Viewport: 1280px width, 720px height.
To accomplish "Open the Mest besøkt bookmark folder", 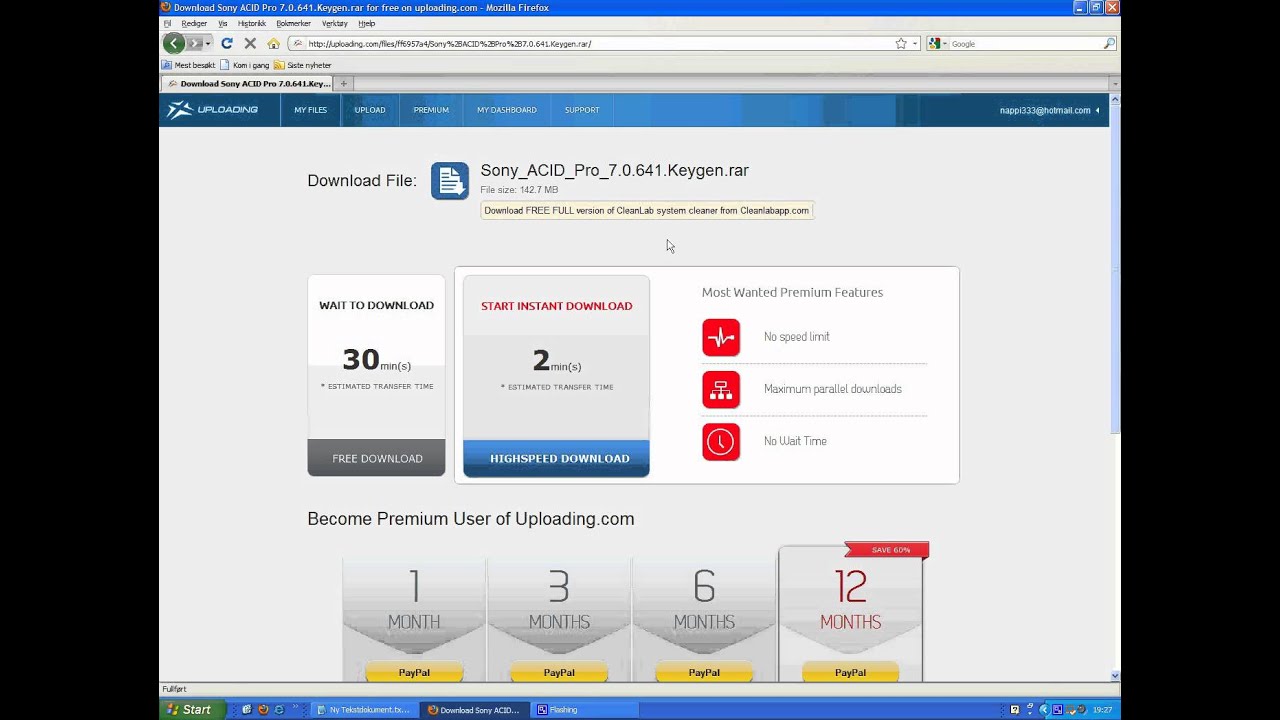I will [x=189, y=65].
